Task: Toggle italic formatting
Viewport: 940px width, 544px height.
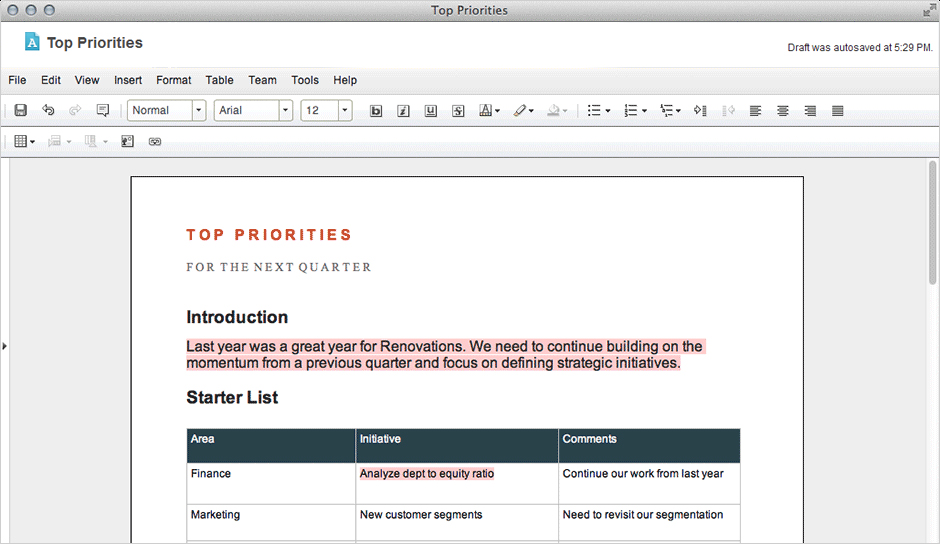Action: (x=403, y=111)
